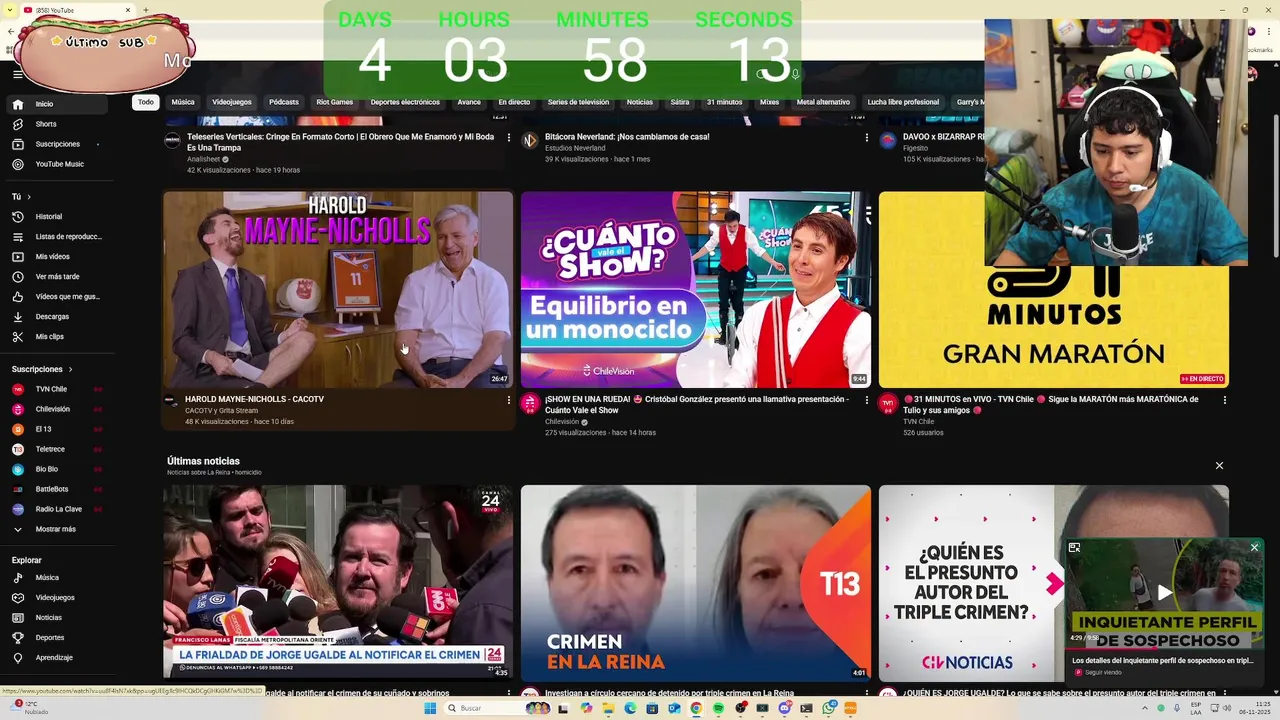
Task: Open Bío Bío subscription channel
Action: 58,469
